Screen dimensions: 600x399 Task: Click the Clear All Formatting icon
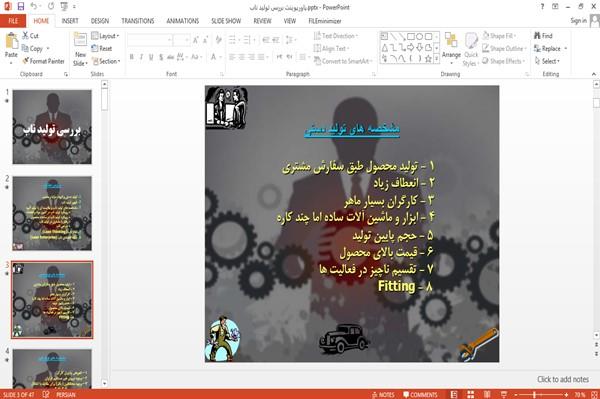[x=218, y=40]
